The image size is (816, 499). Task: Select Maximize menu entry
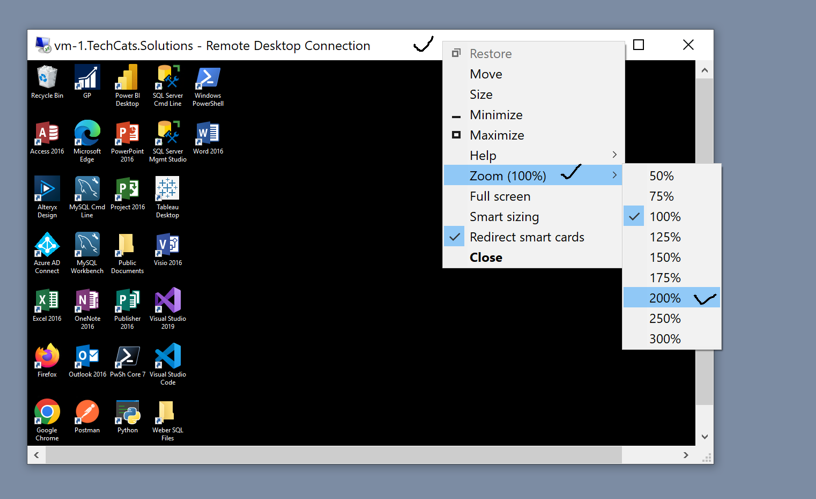click(x=532, y=135)
